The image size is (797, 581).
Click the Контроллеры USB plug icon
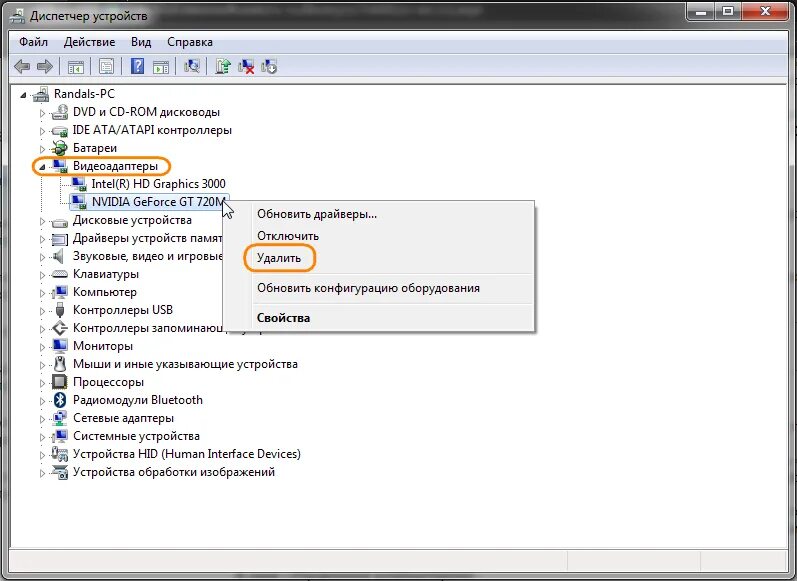[x=59, y=310]
